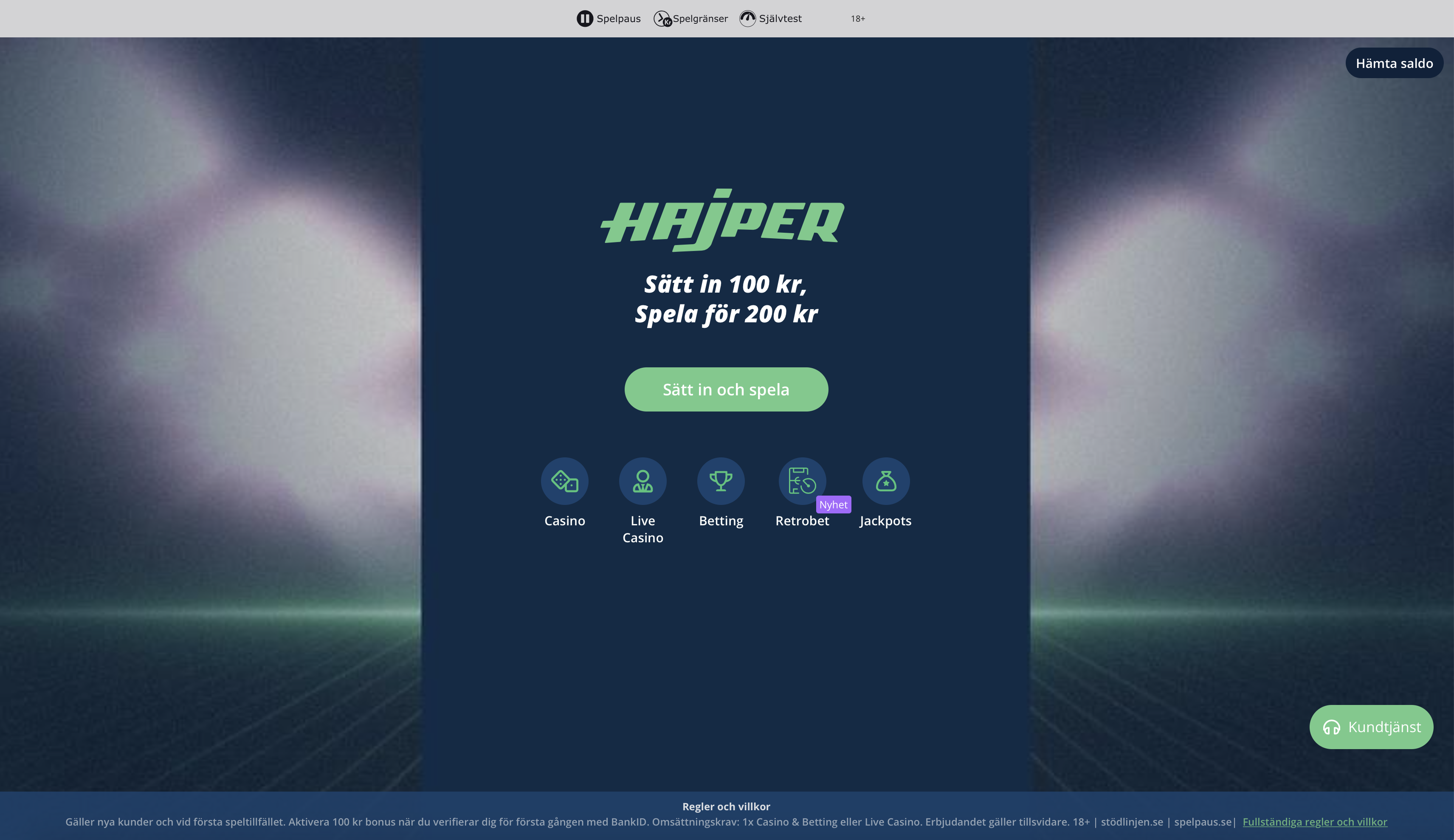Open Betting via trophy icon

point(721,481)
